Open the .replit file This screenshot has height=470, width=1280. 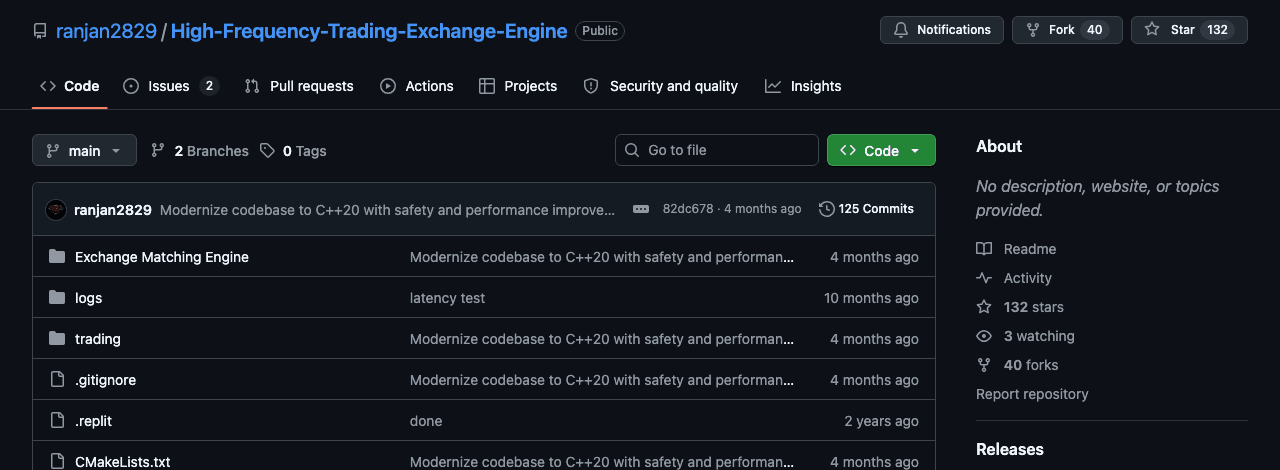[x=93, y=421]
